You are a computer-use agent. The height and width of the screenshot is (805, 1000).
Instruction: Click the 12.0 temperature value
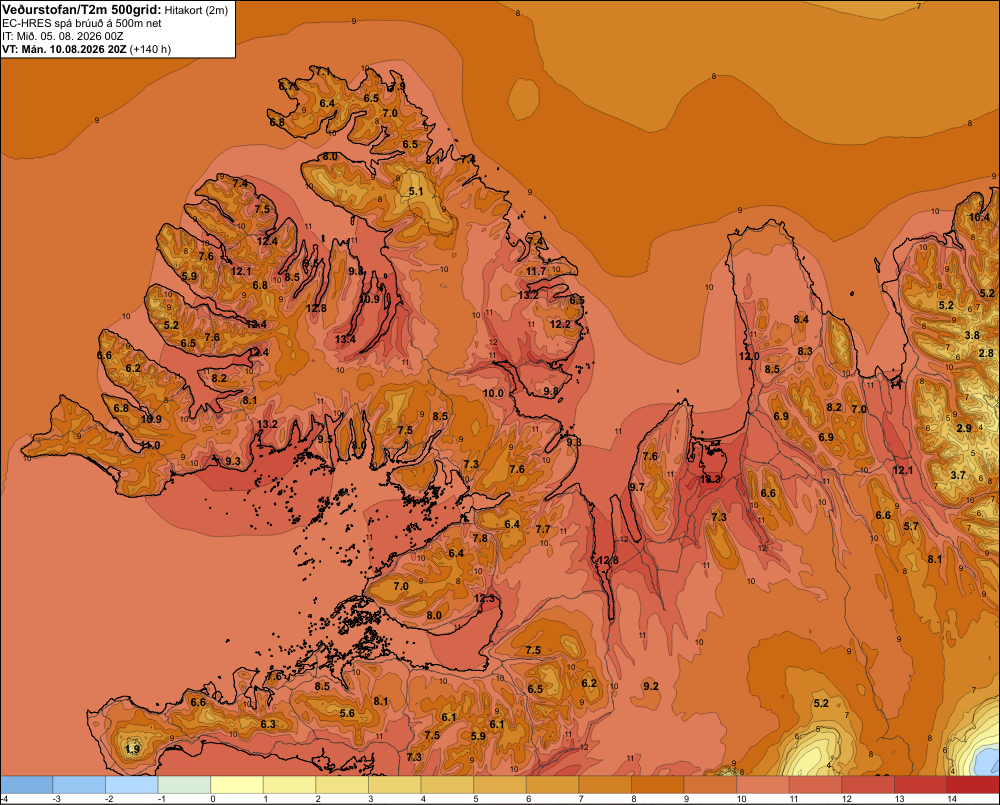[x=749, y=356]
